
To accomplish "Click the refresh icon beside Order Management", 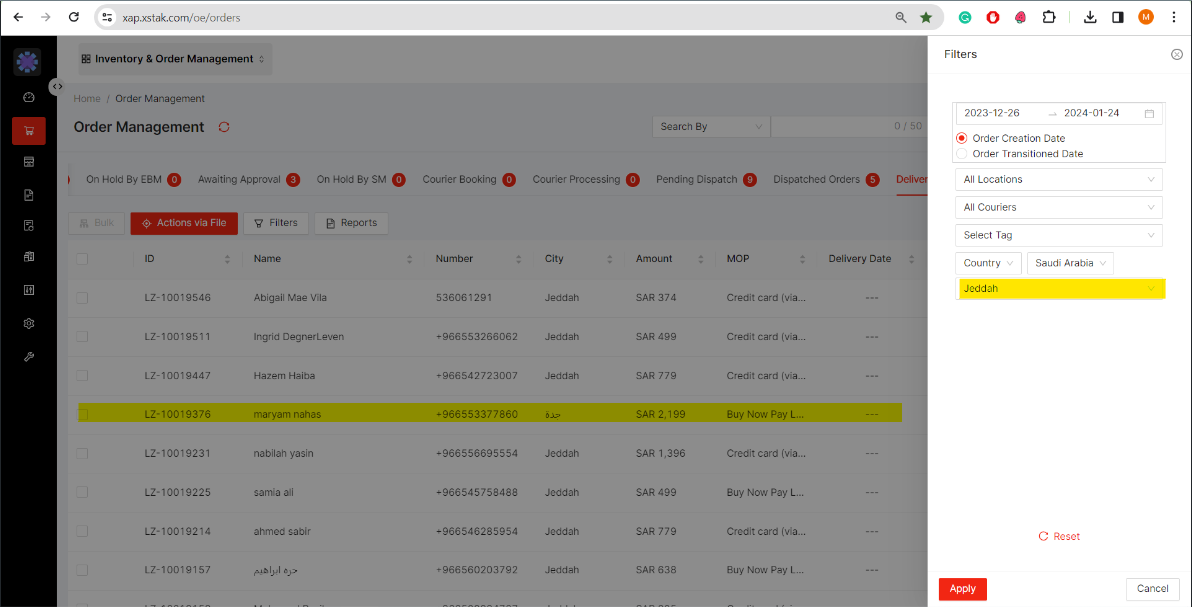I will tap(224, 127).
